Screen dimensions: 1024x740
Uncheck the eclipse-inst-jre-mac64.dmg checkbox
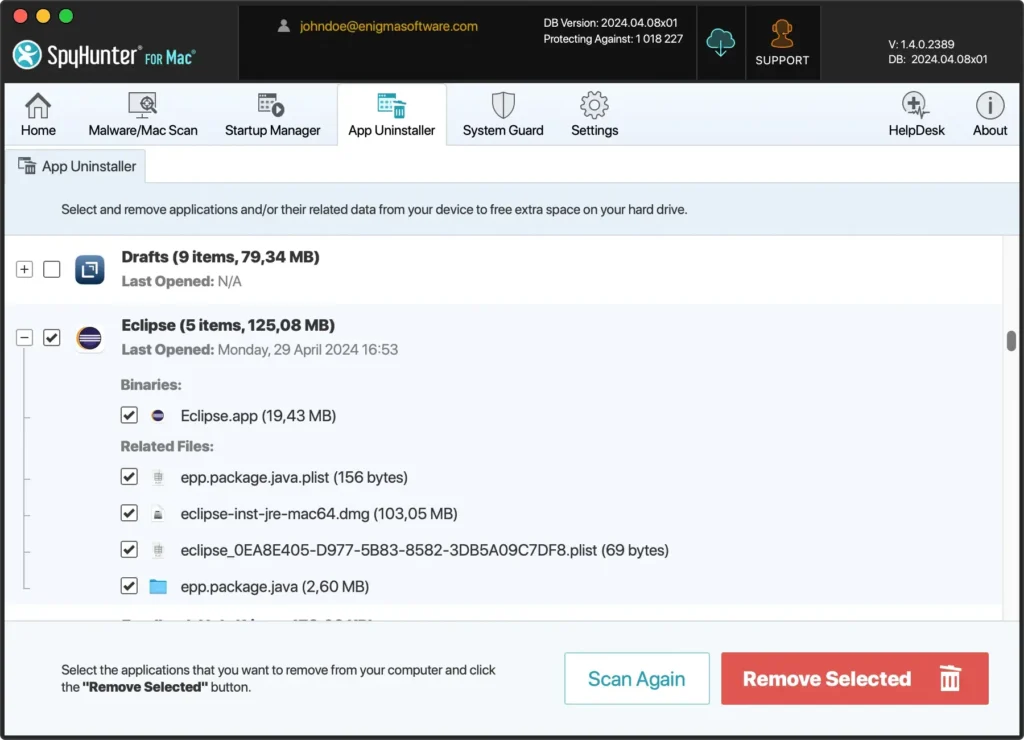point(129,513)
